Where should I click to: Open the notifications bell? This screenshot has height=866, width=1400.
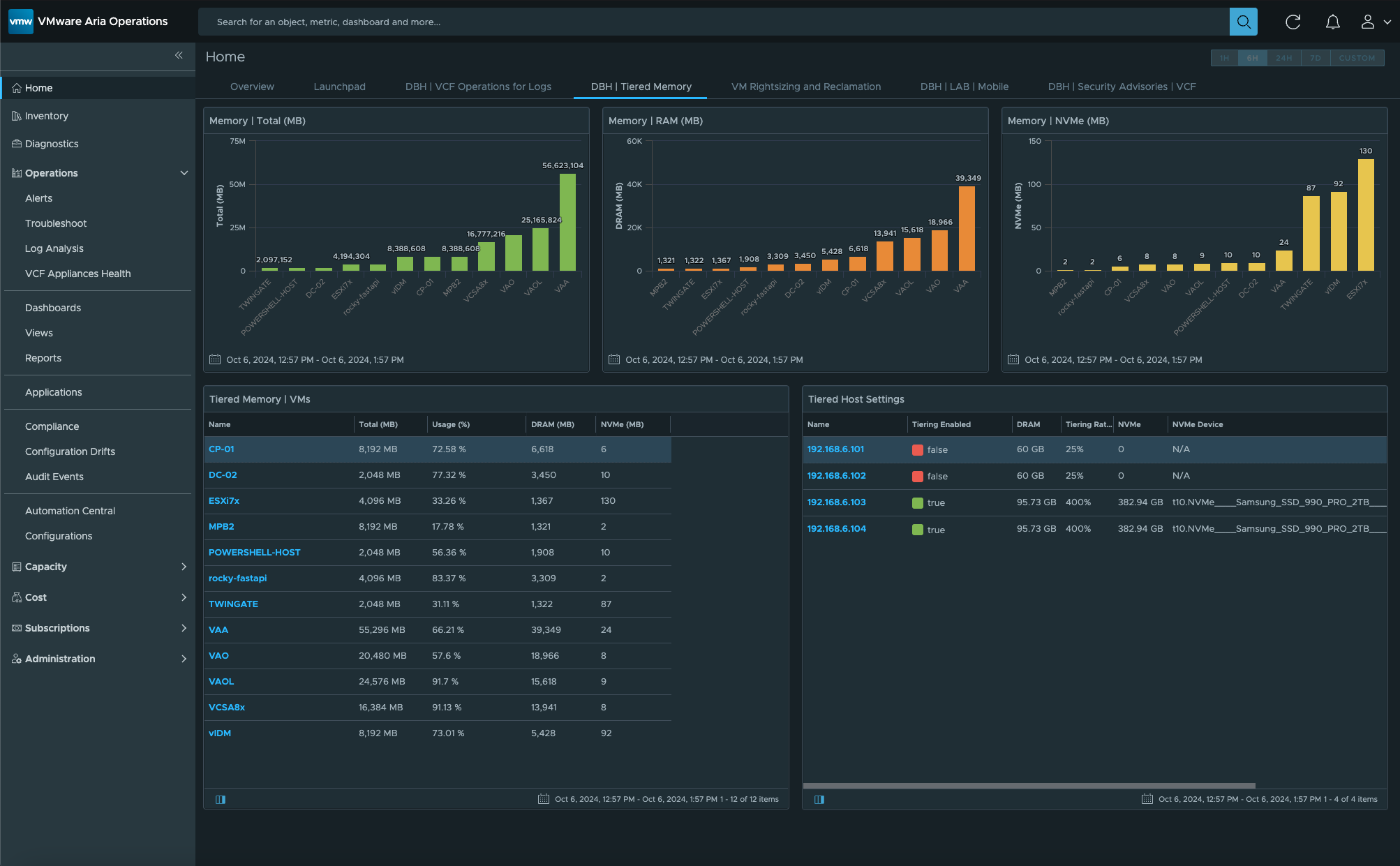tap(1332, 22)
